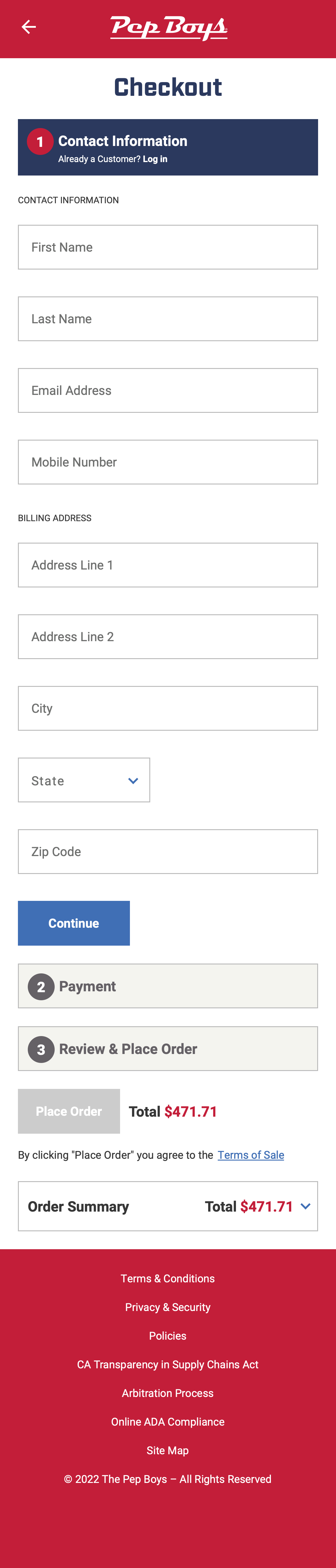Screen dimensions: 336x1568
Task: Click the grayed Place Order button
Action: tap(69, 1111)
